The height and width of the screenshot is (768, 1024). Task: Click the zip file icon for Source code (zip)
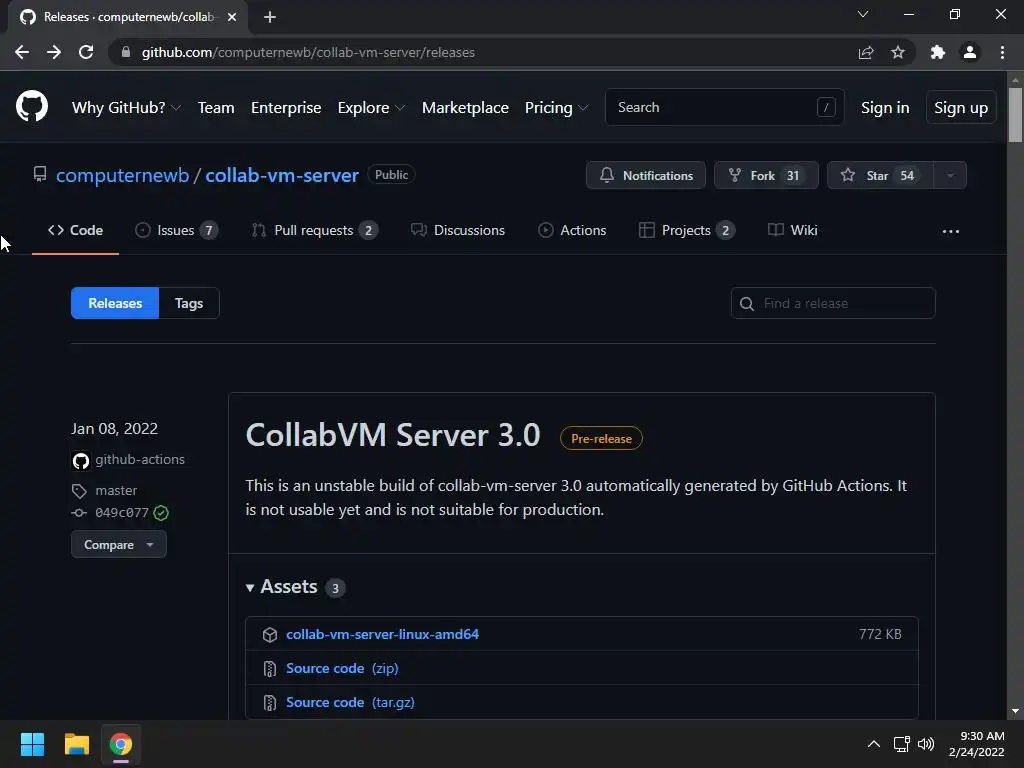[x=270, y=669]
